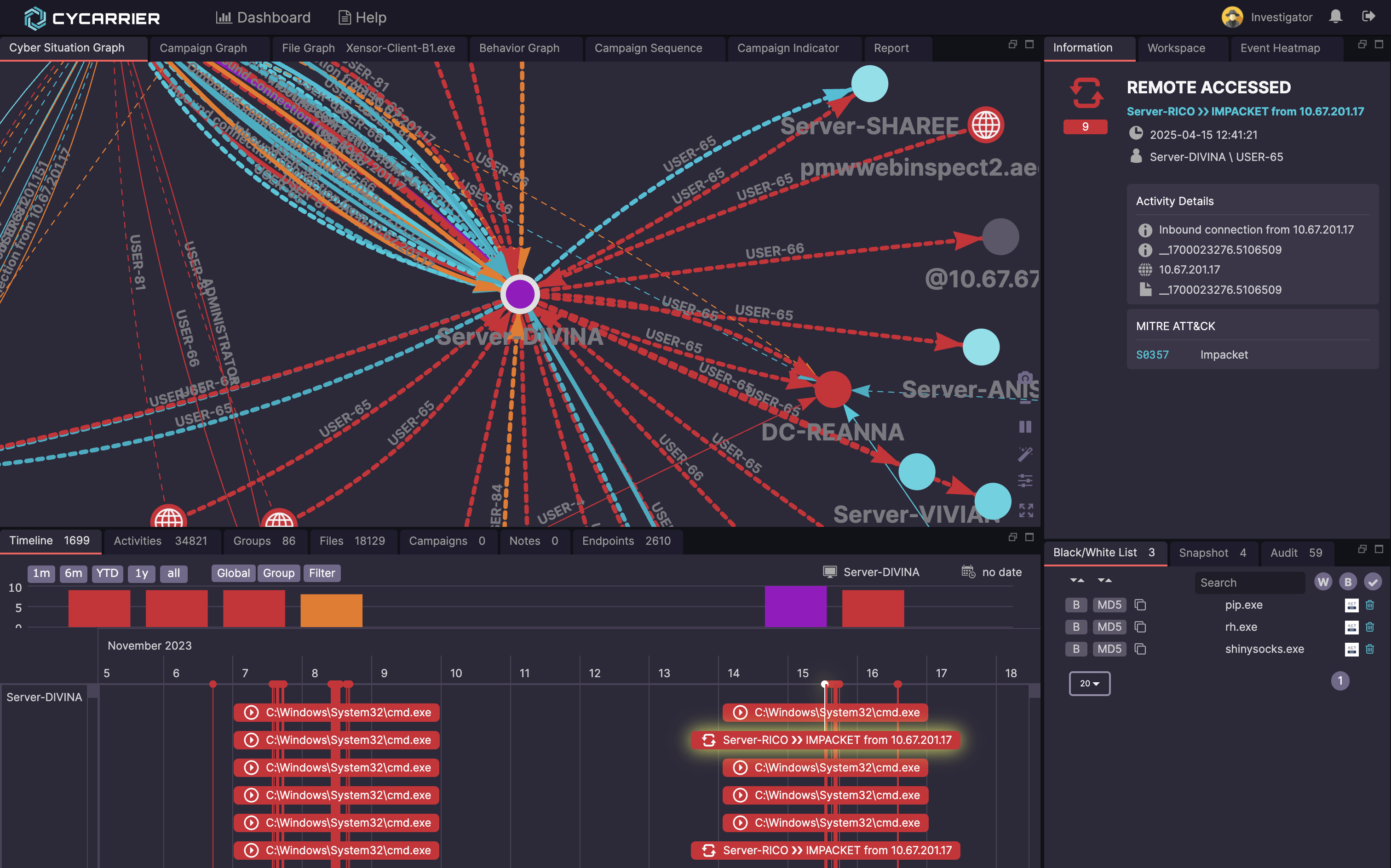This screenshot has height=868, width=1391.
Task: Click the first column sort arrows
Action: (1077, 580)
